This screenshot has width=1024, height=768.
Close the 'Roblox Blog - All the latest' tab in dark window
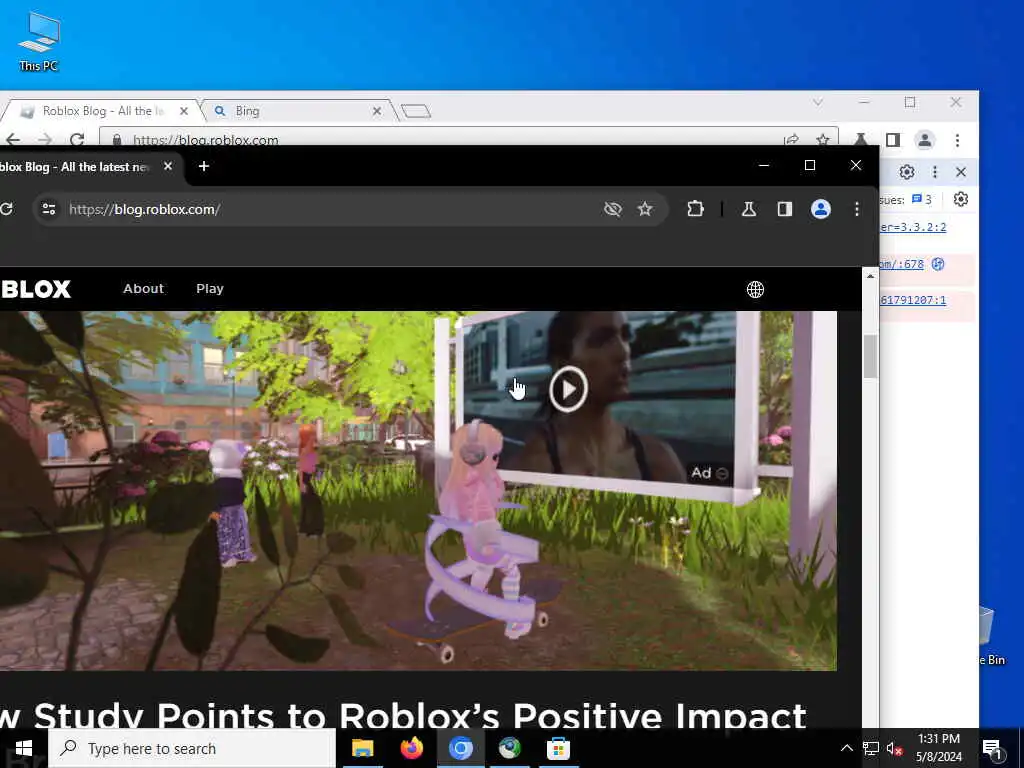click(168, 167)
